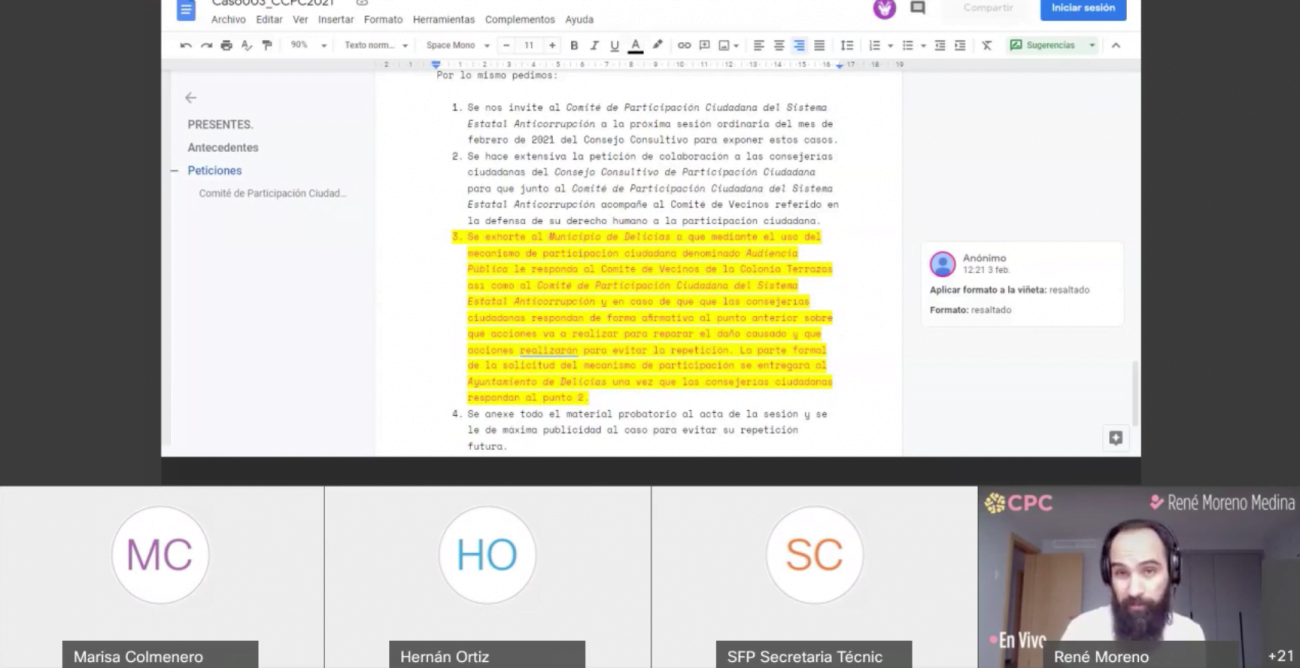Set the font size field showing 11
1300x668 pixels.
(x=529, y=45)
